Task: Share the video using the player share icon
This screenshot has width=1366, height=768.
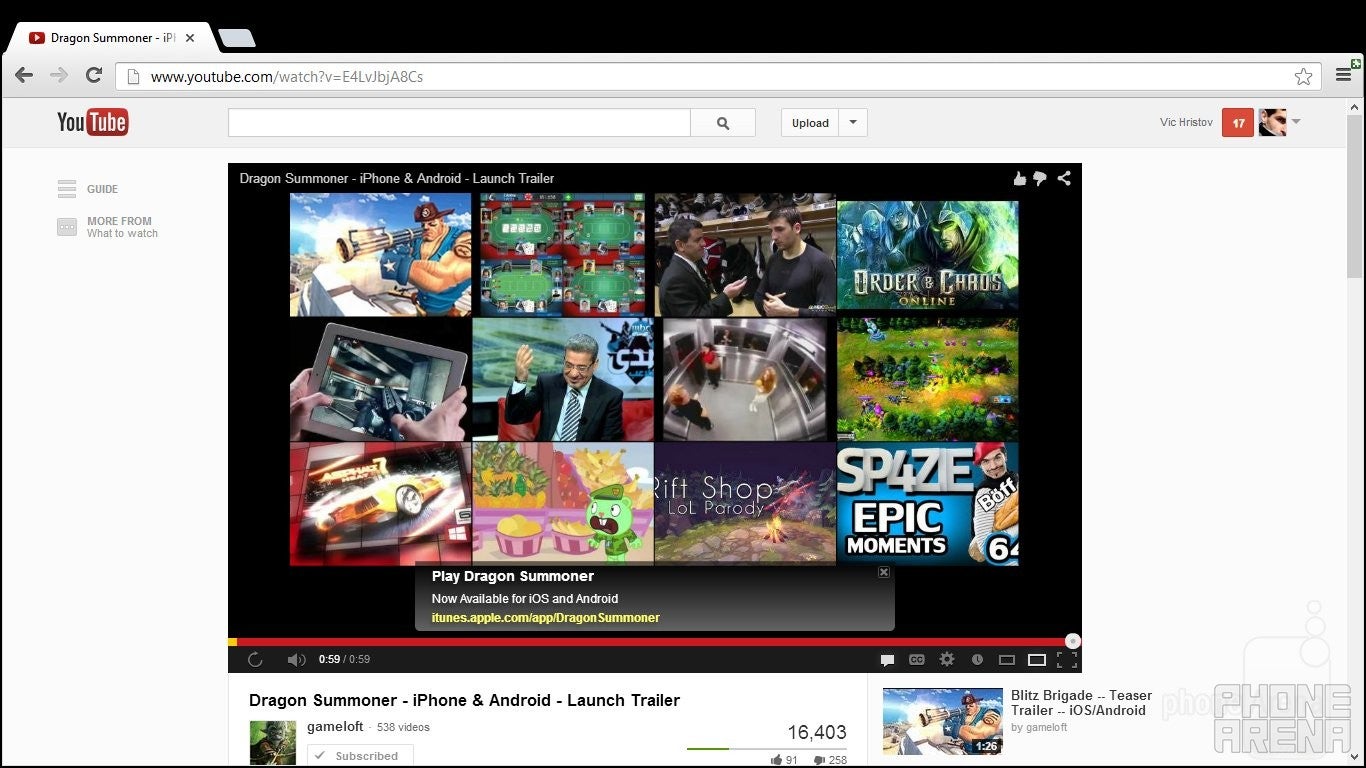Action: [x=1064, y=178]
